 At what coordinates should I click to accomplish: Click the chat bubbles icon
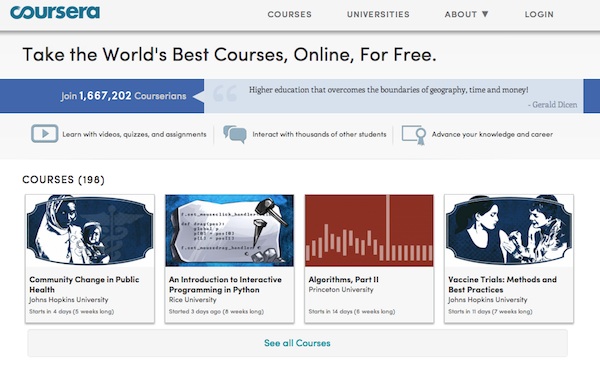pos(235,134)
